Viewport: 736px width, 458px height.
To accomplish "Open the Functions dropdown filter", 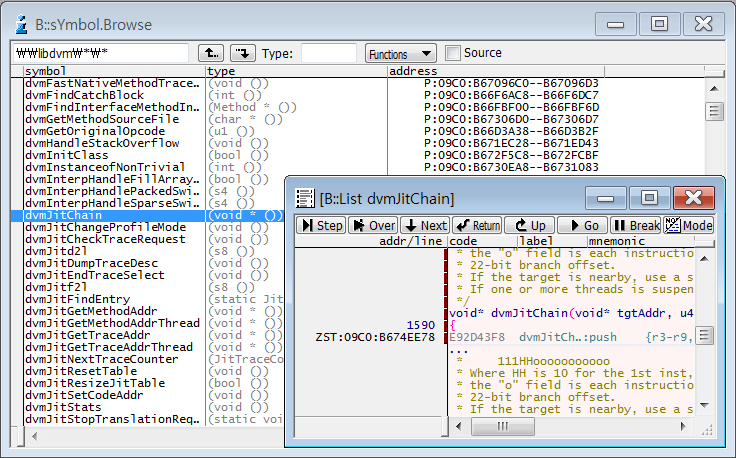I will coord(400,53).
